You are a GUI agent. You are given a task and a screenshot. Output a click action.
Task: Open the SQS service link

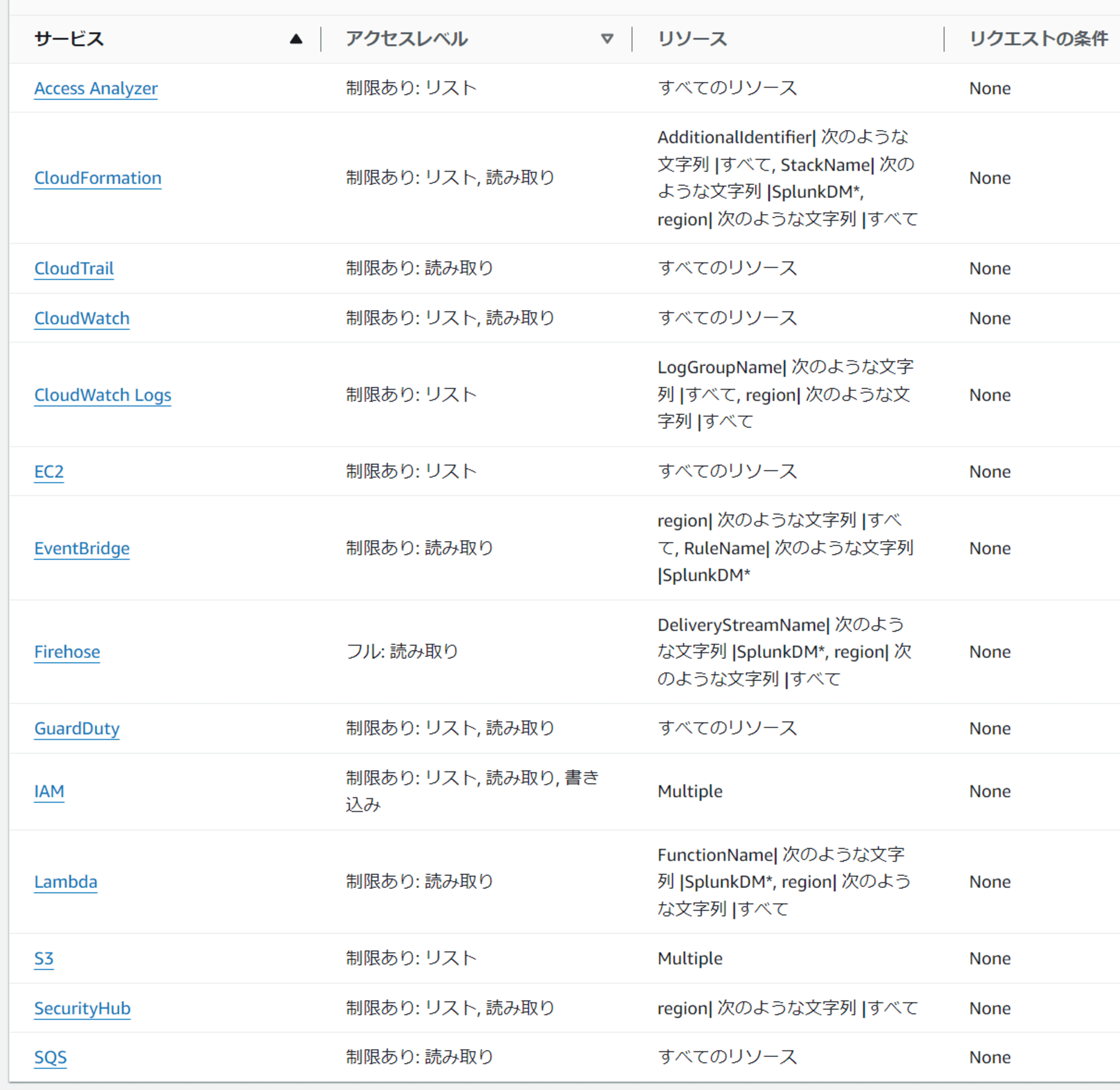coord(50,1058)
